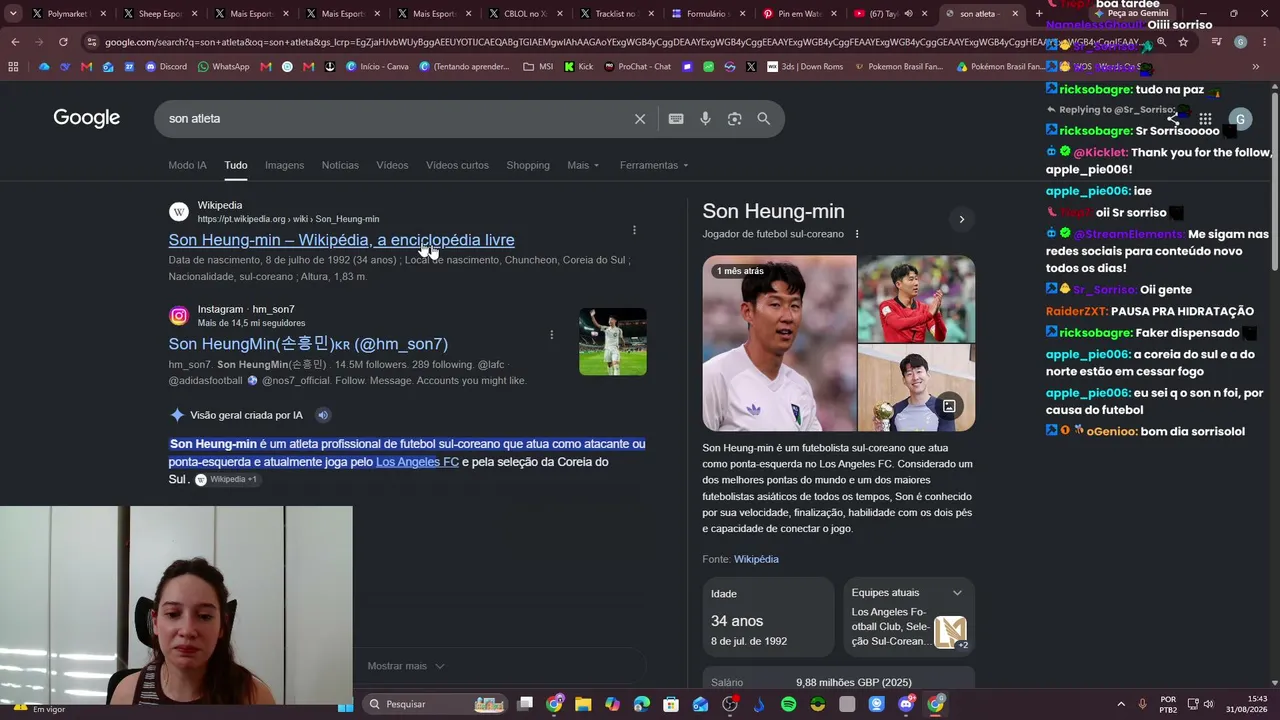This screenshot has height=720, width=1280.
Task: Open the Google account avatar
Action: [1240, 119]
